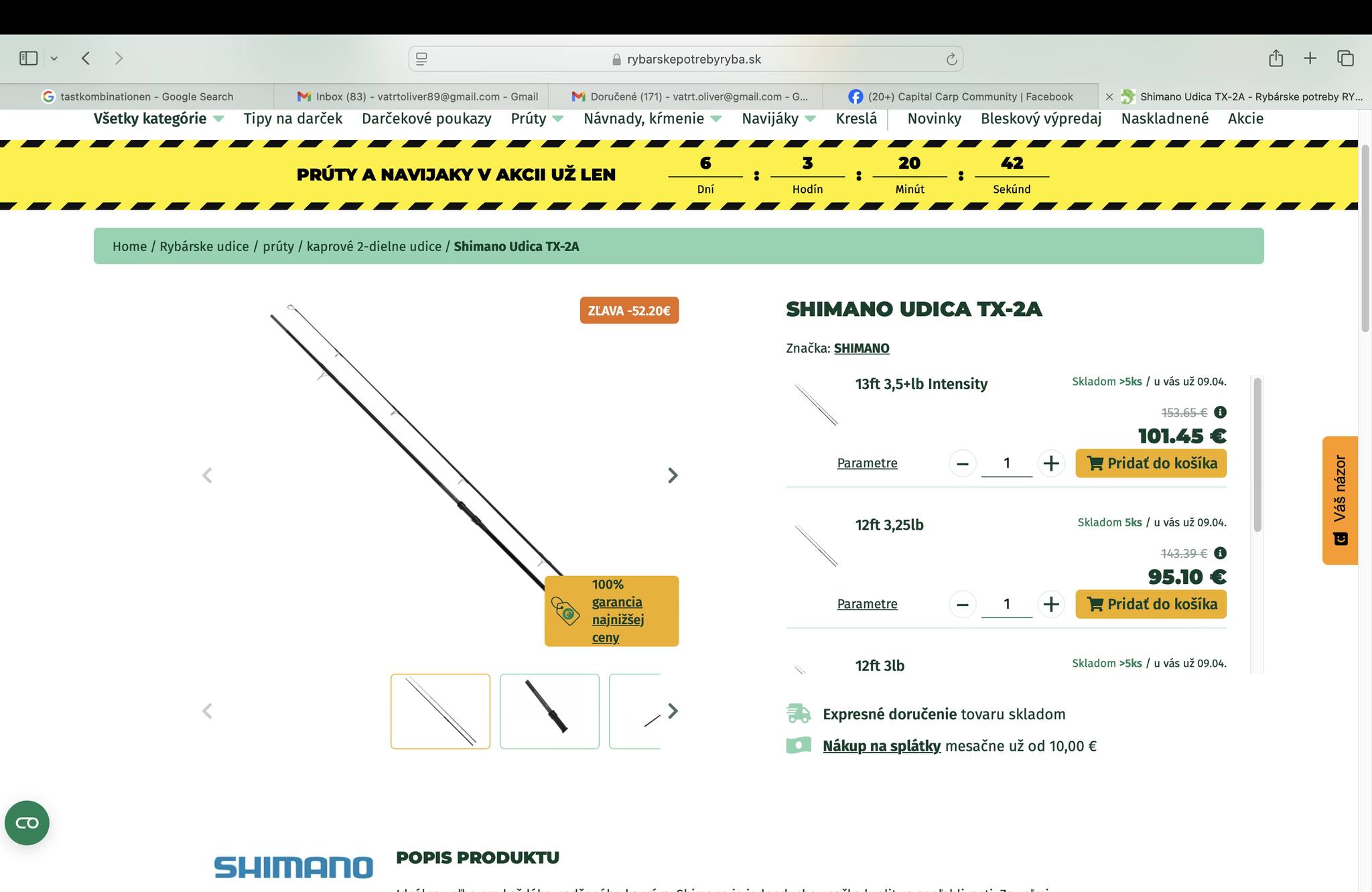The image size is (1372, 892).
Task: Open the Váš názor feedback tab
Action: click(1340, 500)
